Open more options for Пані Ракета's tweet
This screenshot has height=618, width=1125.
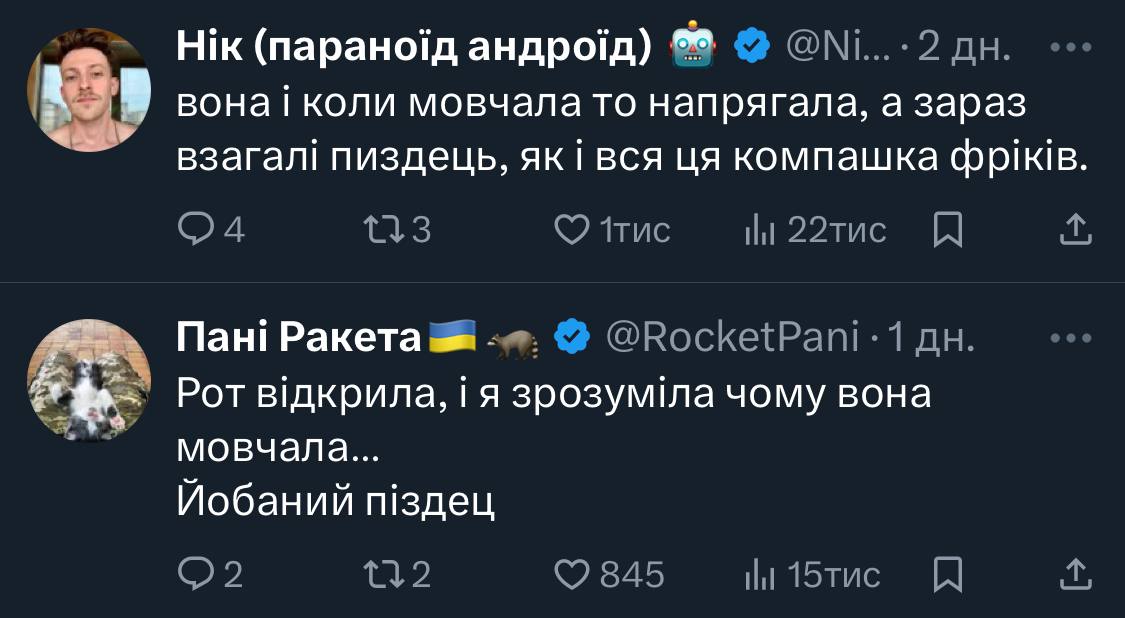tap(1073, 338)
